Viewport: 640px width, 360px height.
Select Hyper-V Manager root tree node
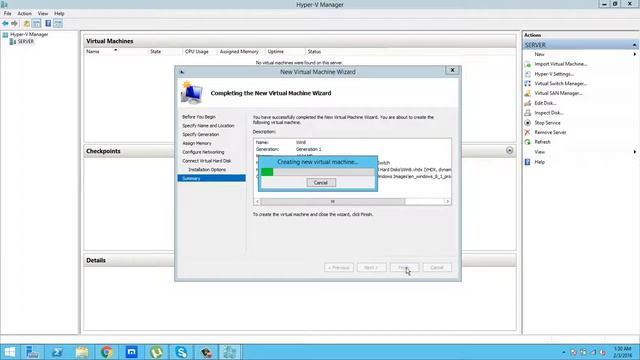(x=29, y=35)
